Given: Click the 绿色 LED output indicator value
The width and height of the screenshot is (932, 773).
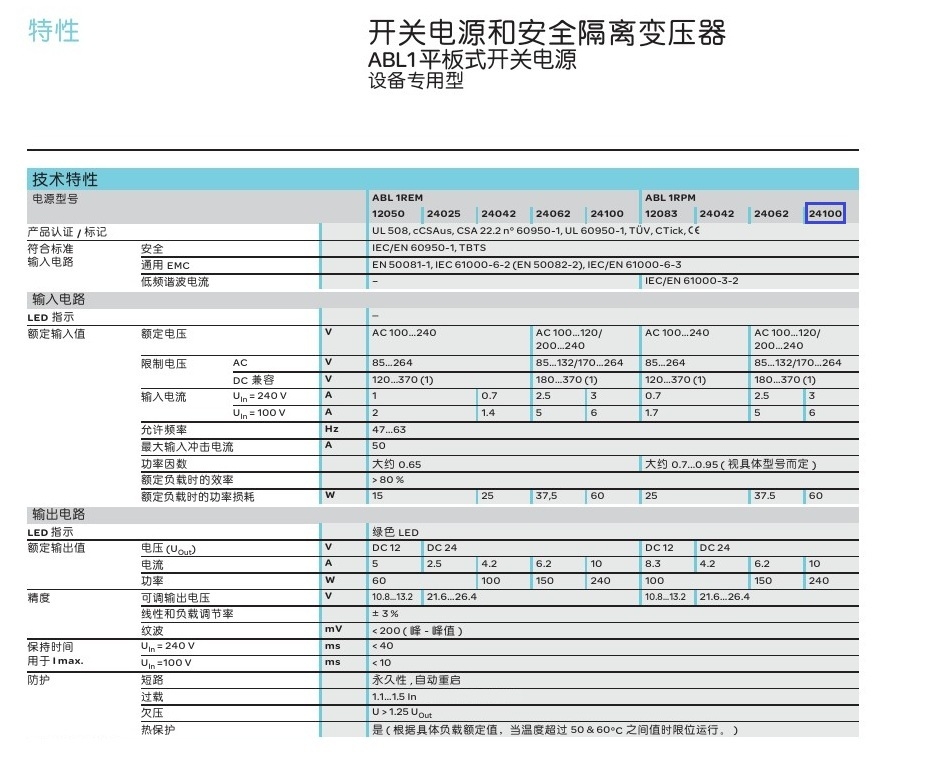Looking at the screenshot, I should pyautogui.click(x=395, y=532).
